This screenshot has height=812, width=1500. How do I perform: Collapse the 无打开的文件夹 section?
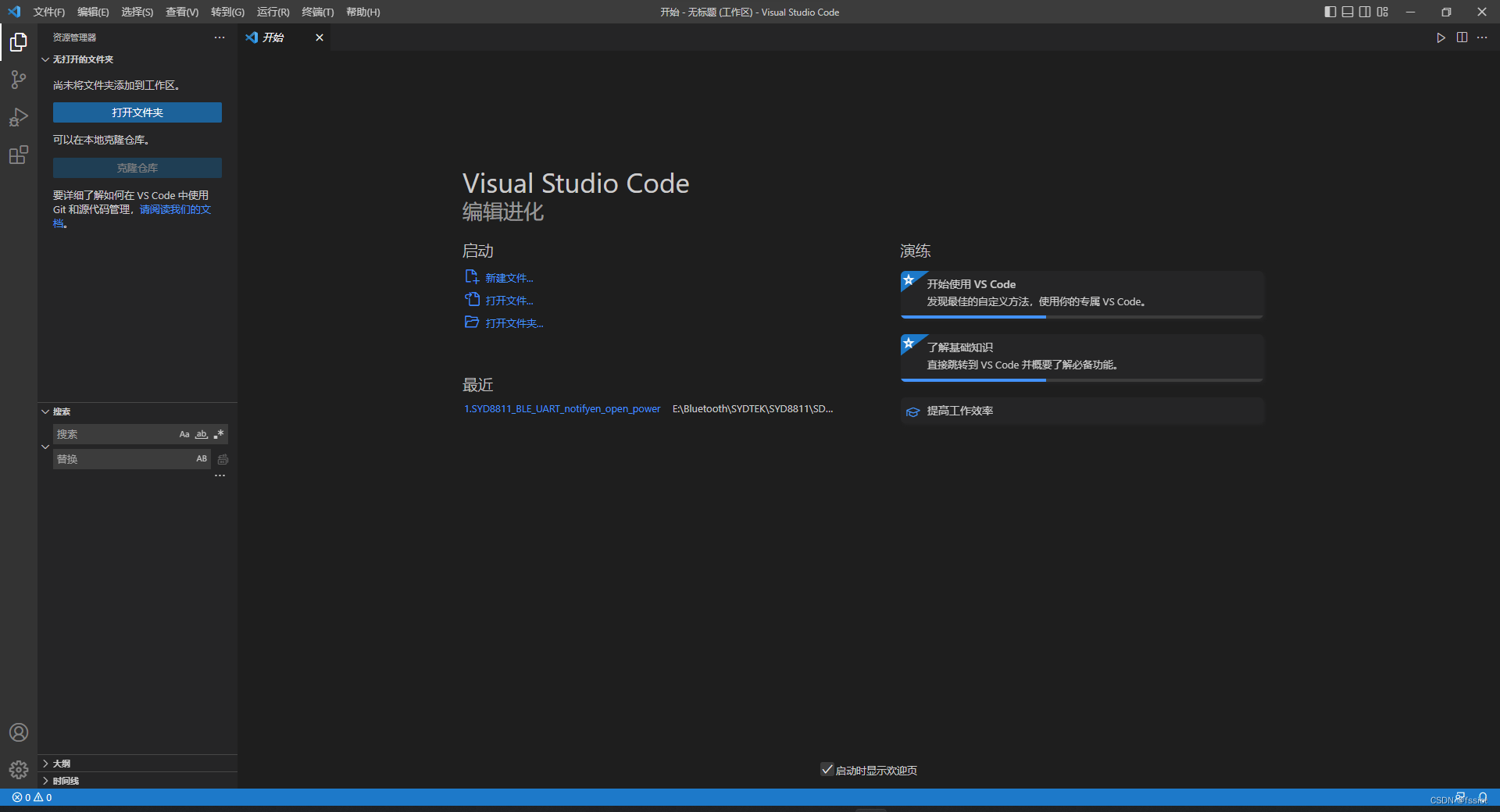(x=45, y=59)
